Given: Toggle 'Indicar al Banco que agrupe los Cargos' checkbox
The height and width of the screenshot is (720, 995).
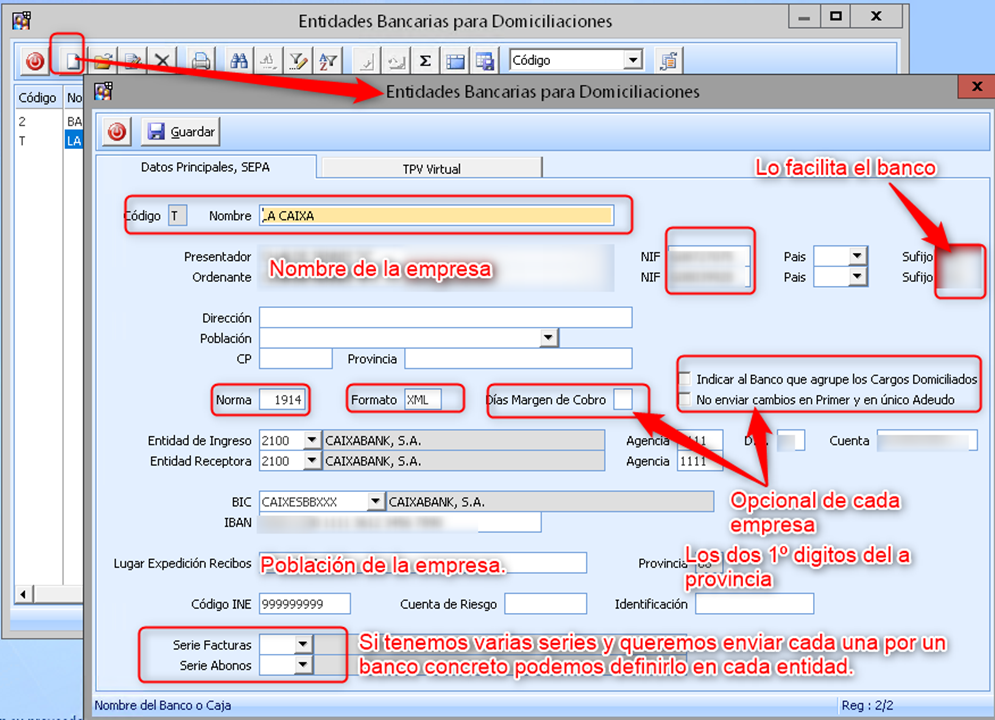Looking at the screenshot, I should (685, 380).
